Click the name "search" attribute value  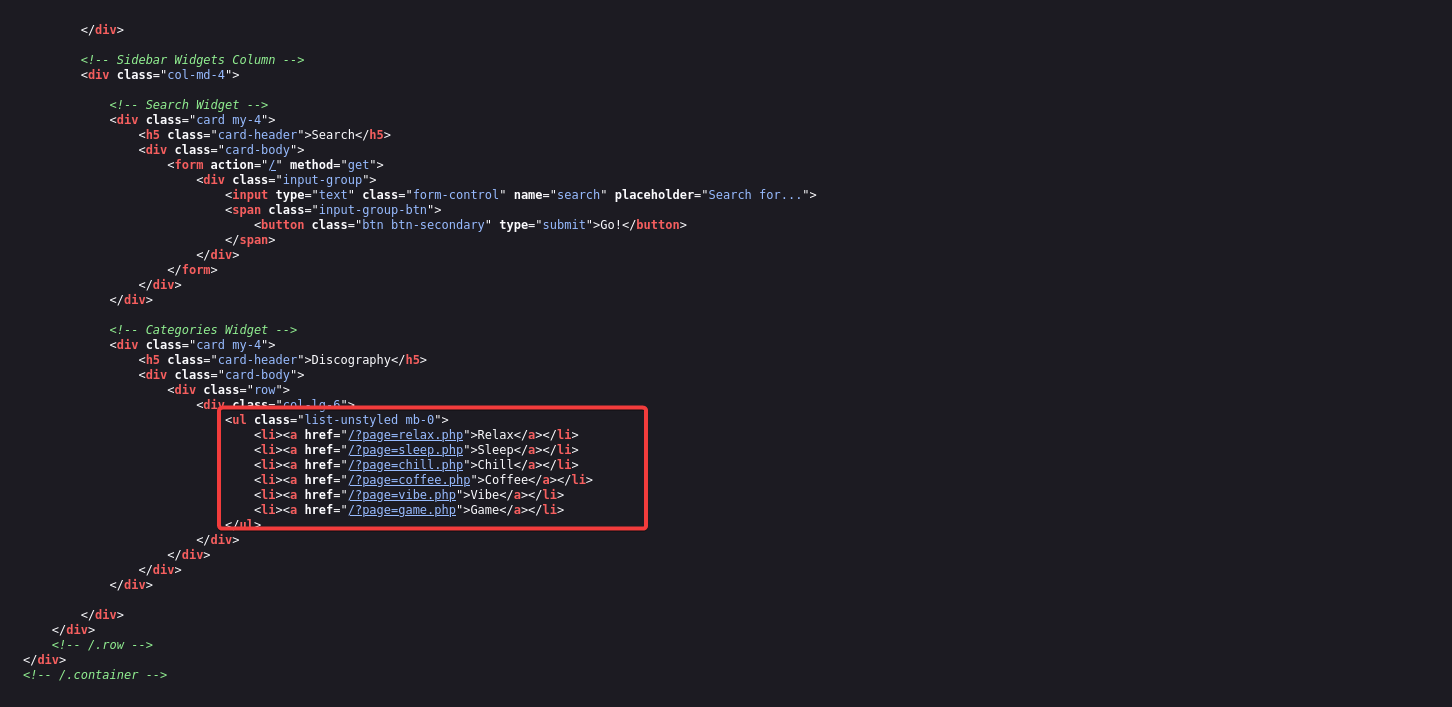click(x=578, y=195)
